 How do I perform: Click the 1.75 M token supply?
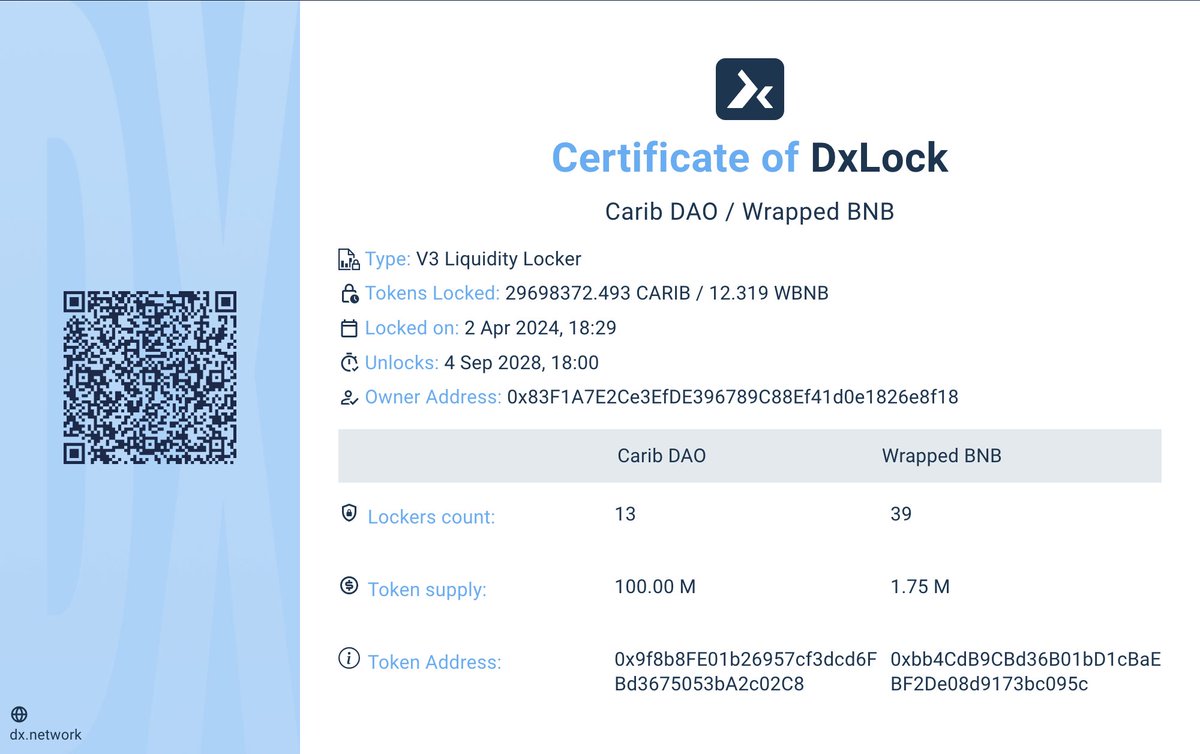click(920, 587)
